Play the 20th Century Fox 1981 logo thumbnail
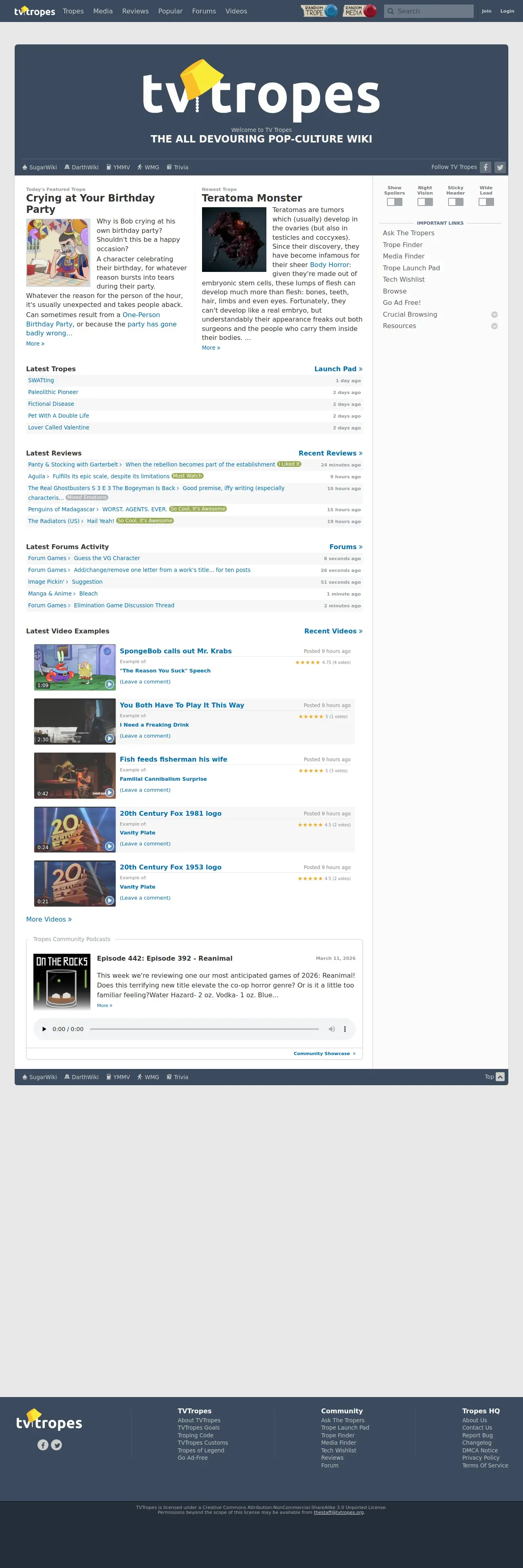 click(x=75, y=830)
